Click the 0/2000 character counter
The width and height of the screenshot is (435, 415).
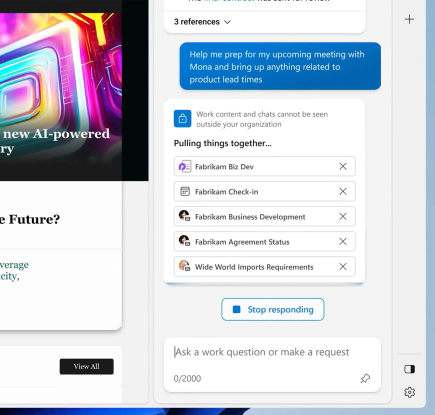[187, 379]
